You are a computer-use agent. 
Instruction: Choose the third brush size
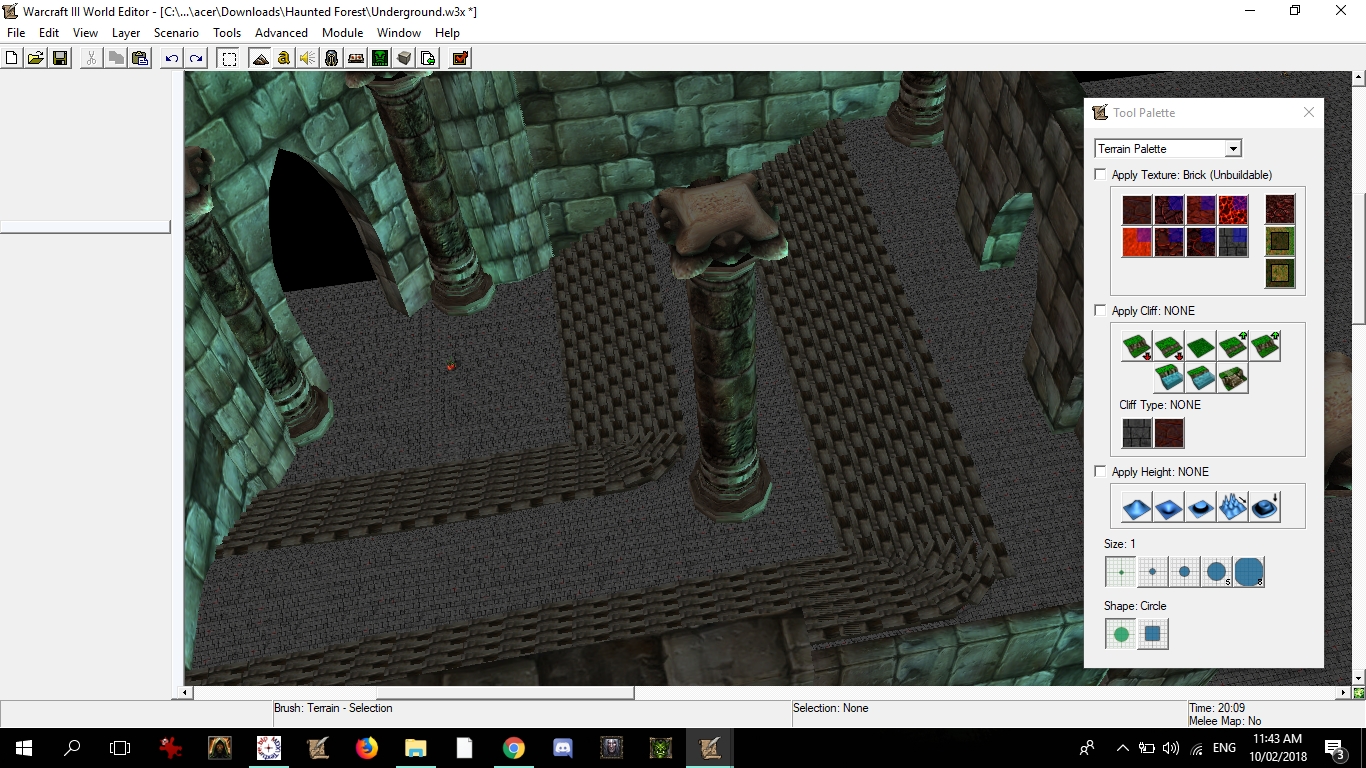click(x=1184, y=572)
